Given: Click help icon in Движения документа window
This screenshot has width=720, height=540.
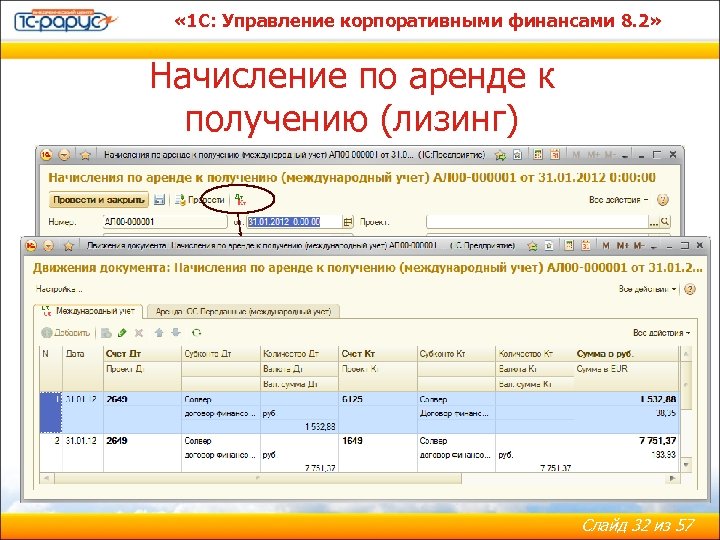Looking at the screenshot, I should 690,289.
